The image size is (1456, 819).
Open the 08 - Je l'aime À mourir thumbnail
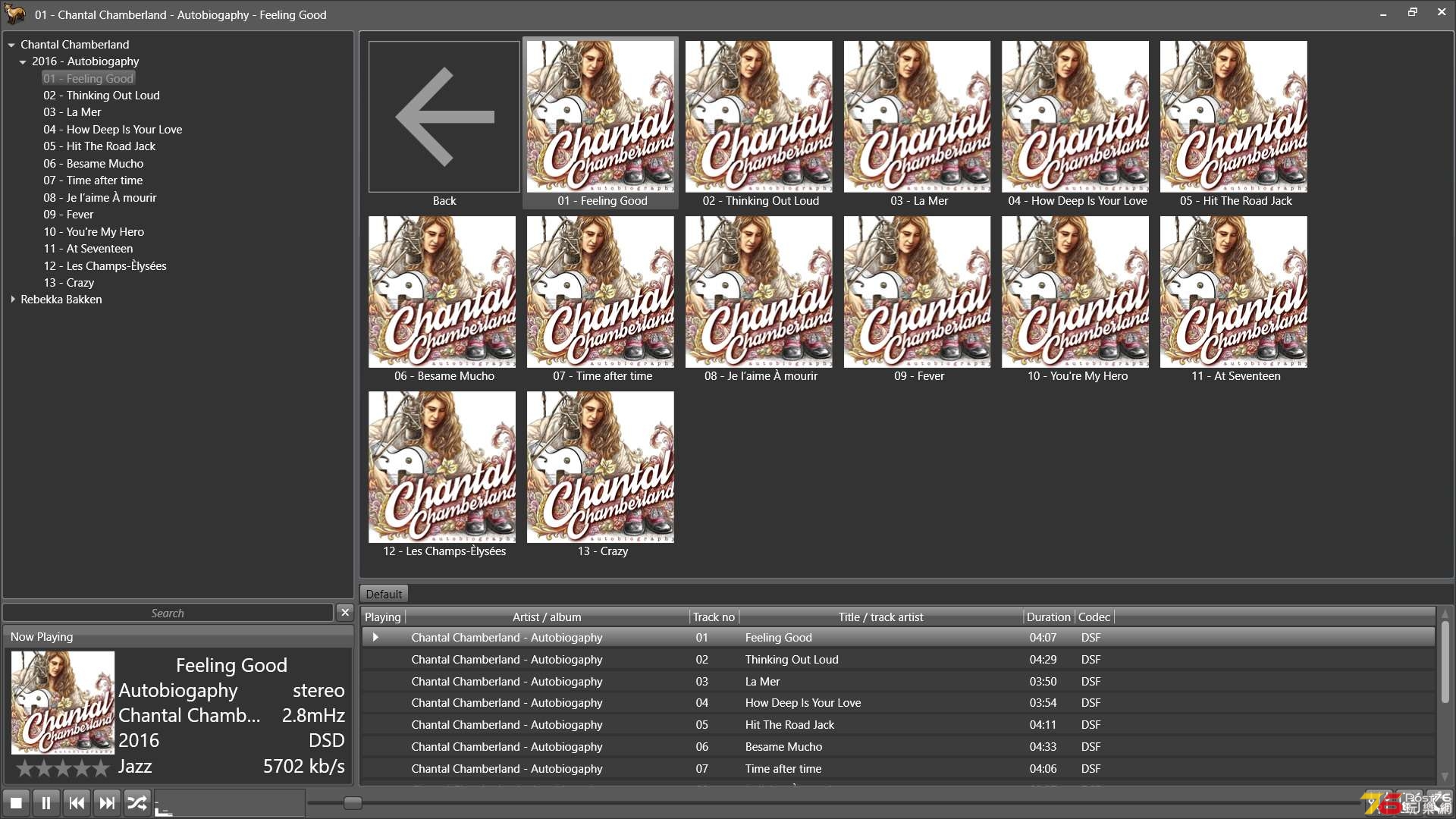pos(759,292)
